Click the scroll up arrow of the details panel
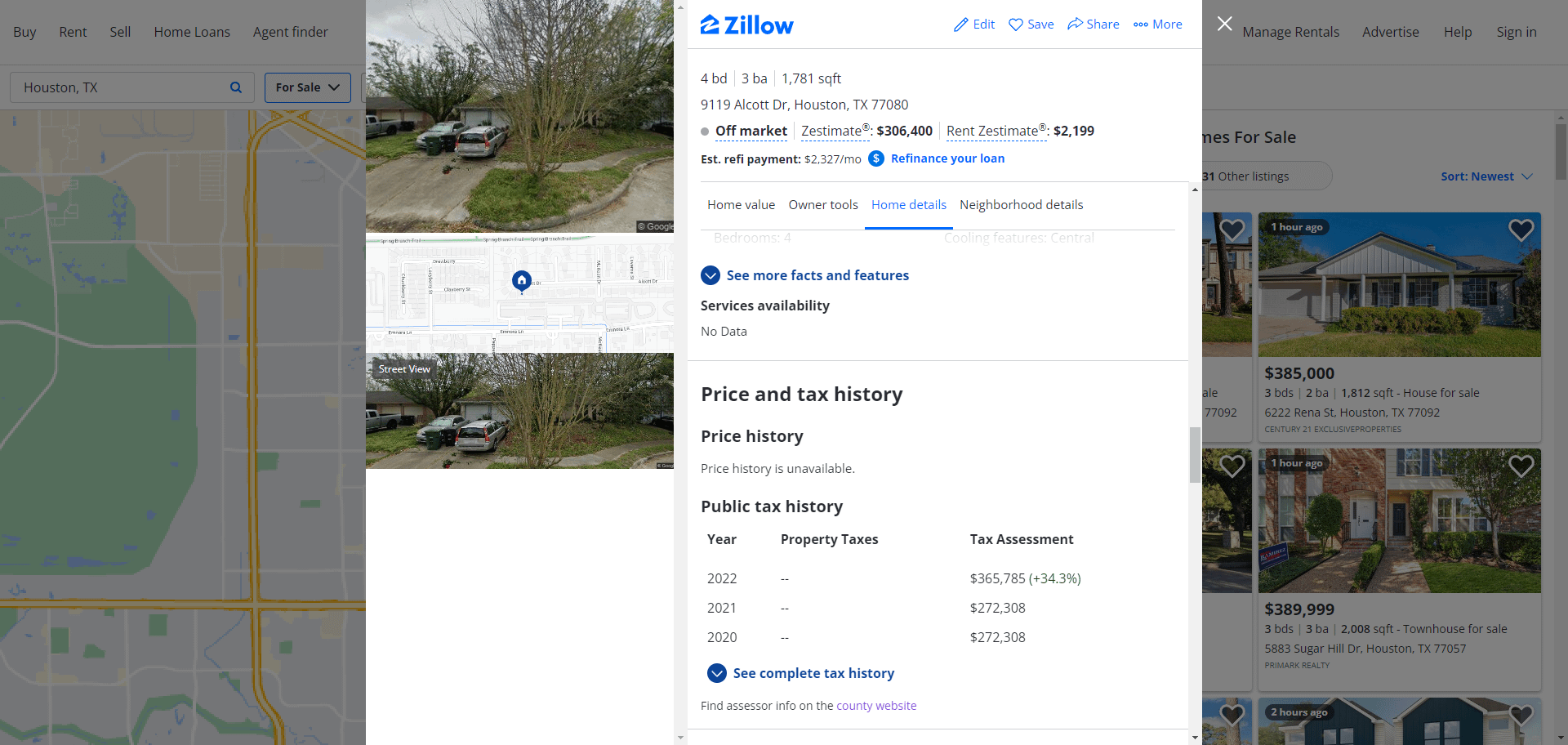This screenshot has width=1568, height=745. point(1195,190)
